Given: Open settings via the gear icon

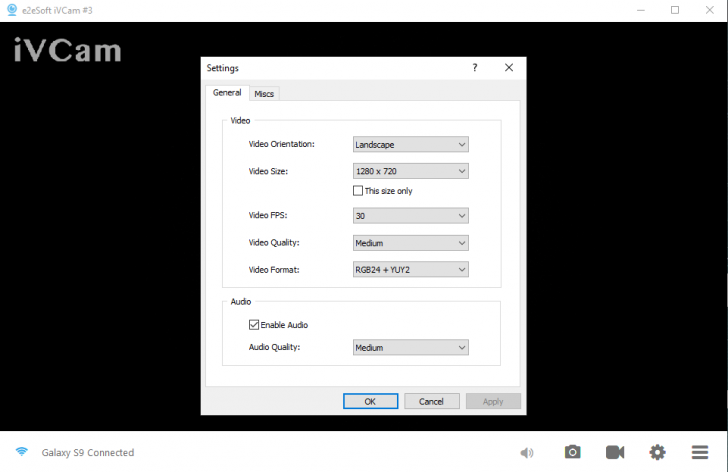Looking at the screenshot, I should [657, 452].
